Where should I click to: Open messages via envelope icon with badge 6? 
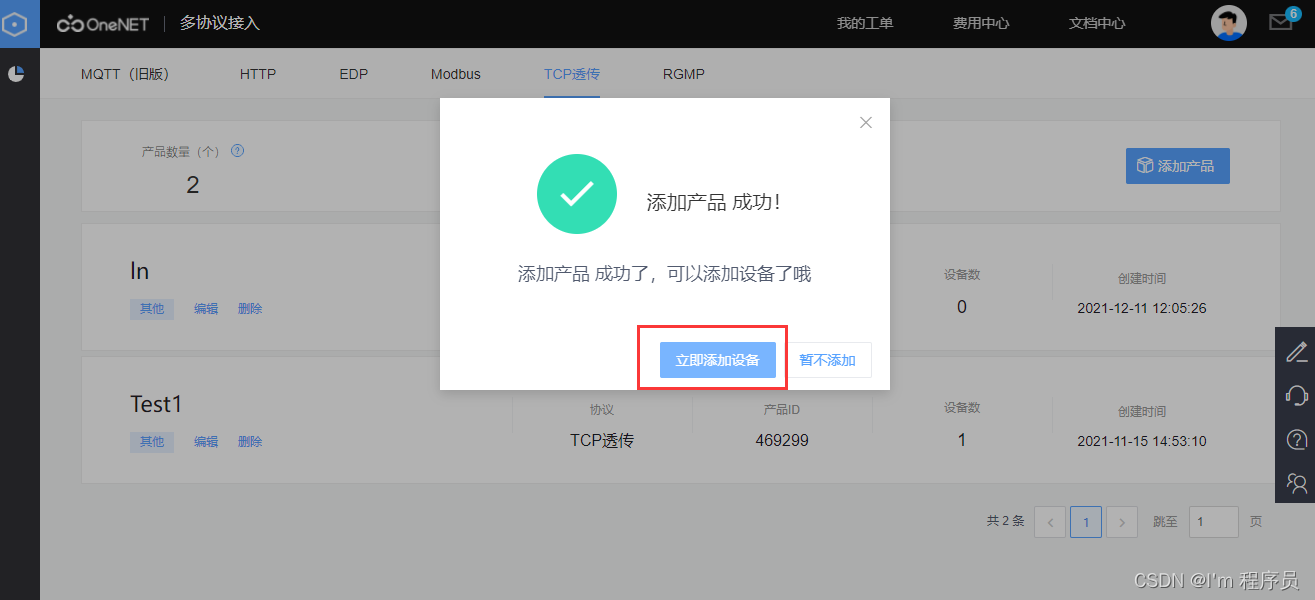(x=1280, y=21)
